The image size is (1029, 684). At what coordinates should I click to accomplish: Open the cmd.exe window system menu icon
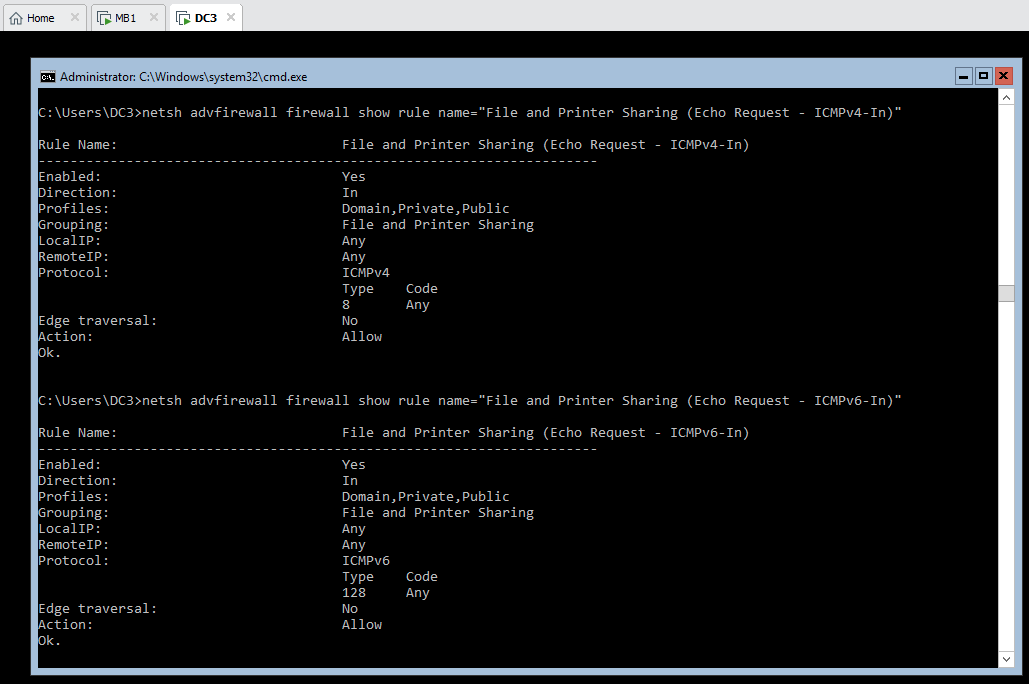pos(47,77)
